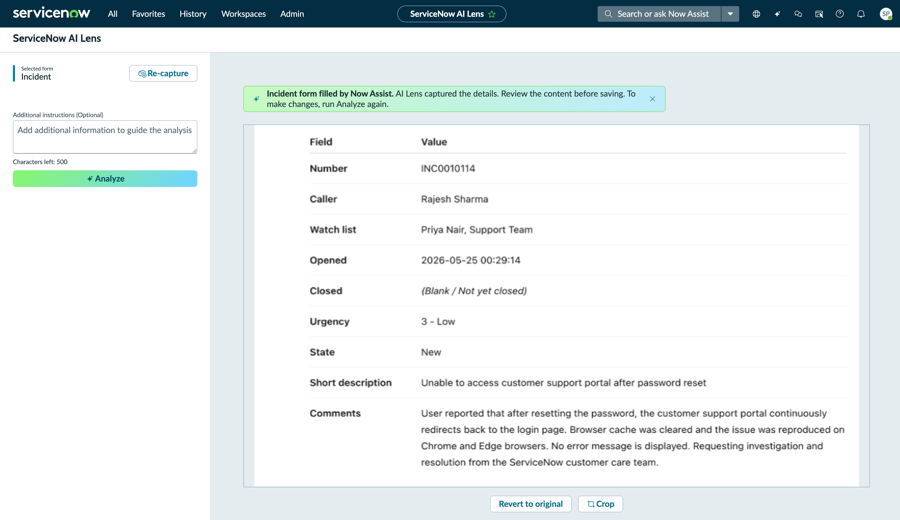900x520 pixels.
Task: Click the opened date 2026-05-25 00:29:14
Action: (471, 260)
